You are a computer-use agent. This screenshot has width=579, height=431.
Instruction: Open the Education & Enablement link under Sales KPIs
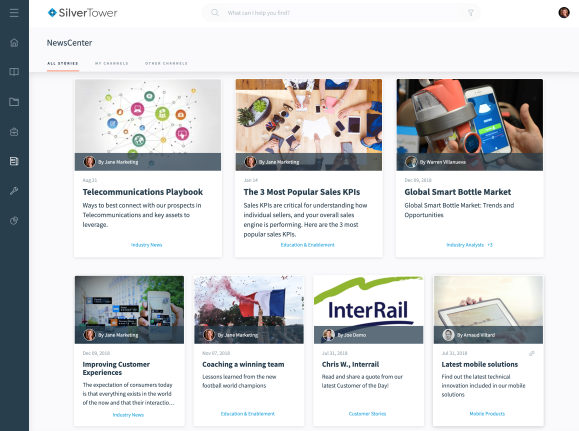tap(308, 245)
